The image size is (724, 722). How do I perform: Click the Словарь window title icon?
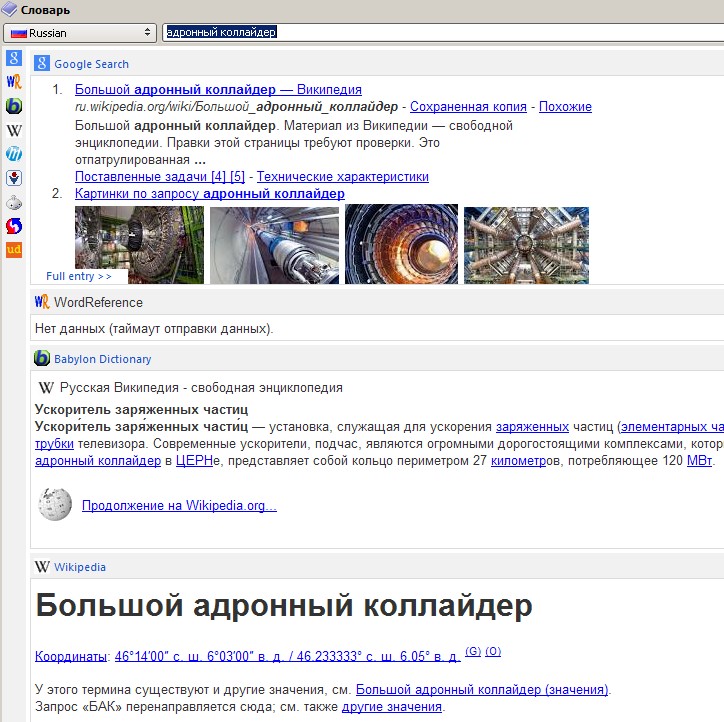pos(9,9)
